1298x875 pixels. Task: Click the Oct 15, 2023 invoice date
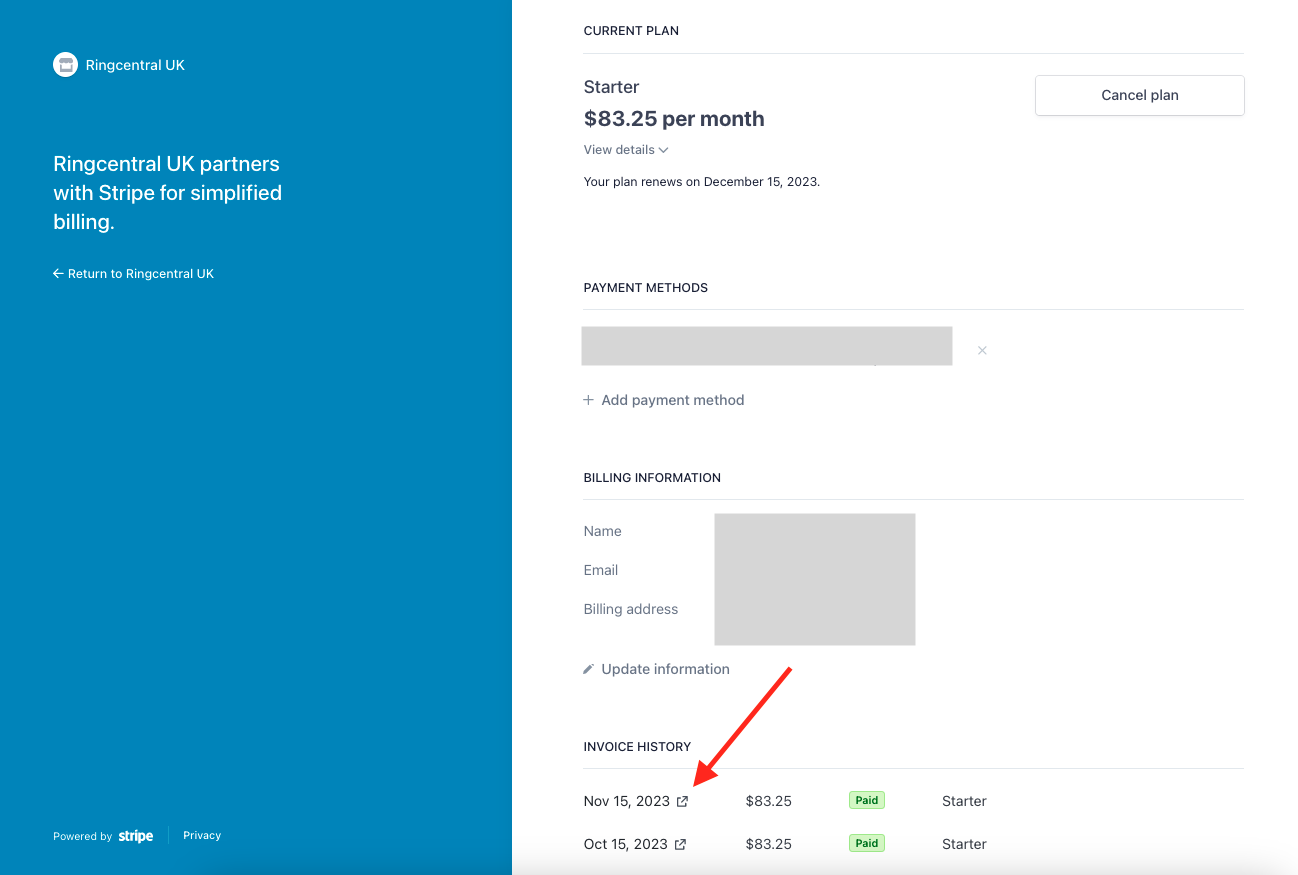click(625, 844)
